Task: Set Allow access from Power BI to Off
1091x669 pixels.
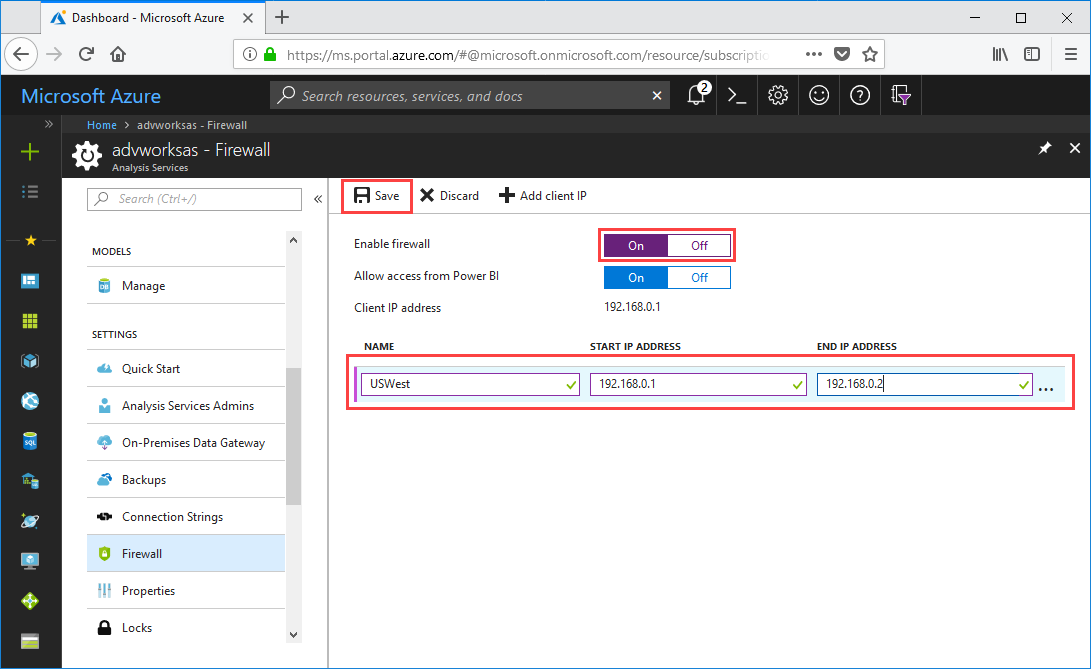Action: coord(699,277)
